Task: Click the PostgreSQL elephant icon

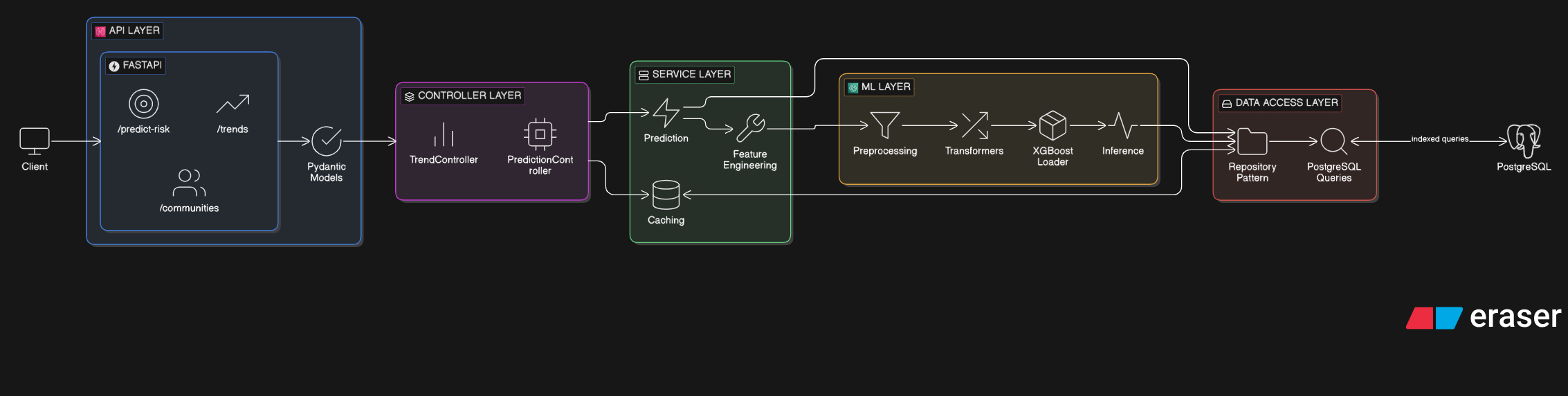Action: point(1524,141)
